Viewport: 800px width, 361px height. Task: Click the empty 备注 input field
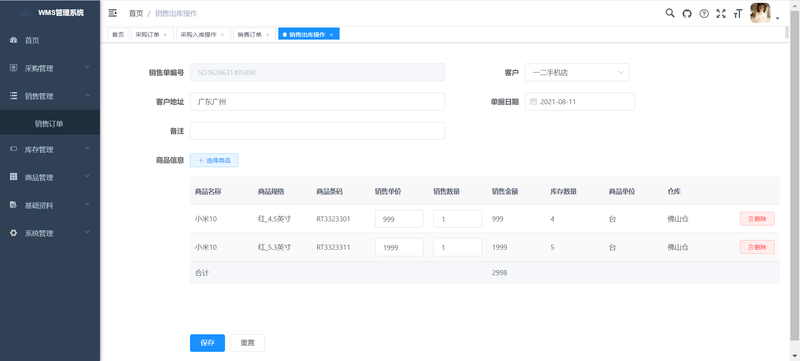coord(317,131)
